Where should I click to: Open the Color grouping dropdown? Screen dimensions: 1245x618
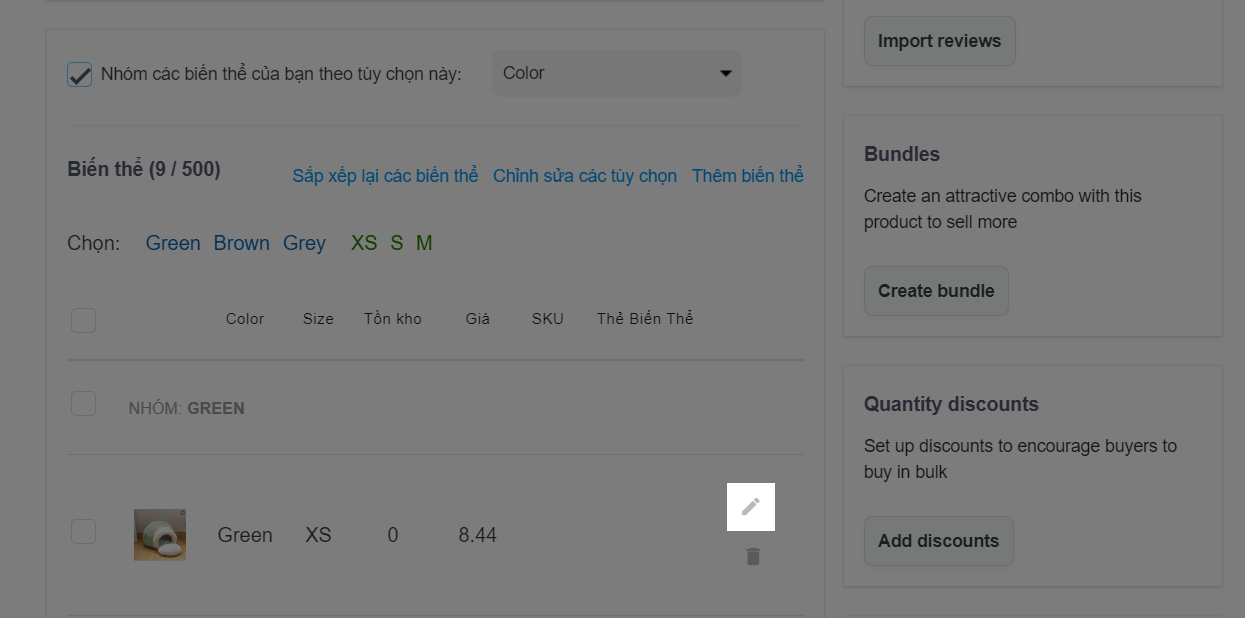pos(617,73)
